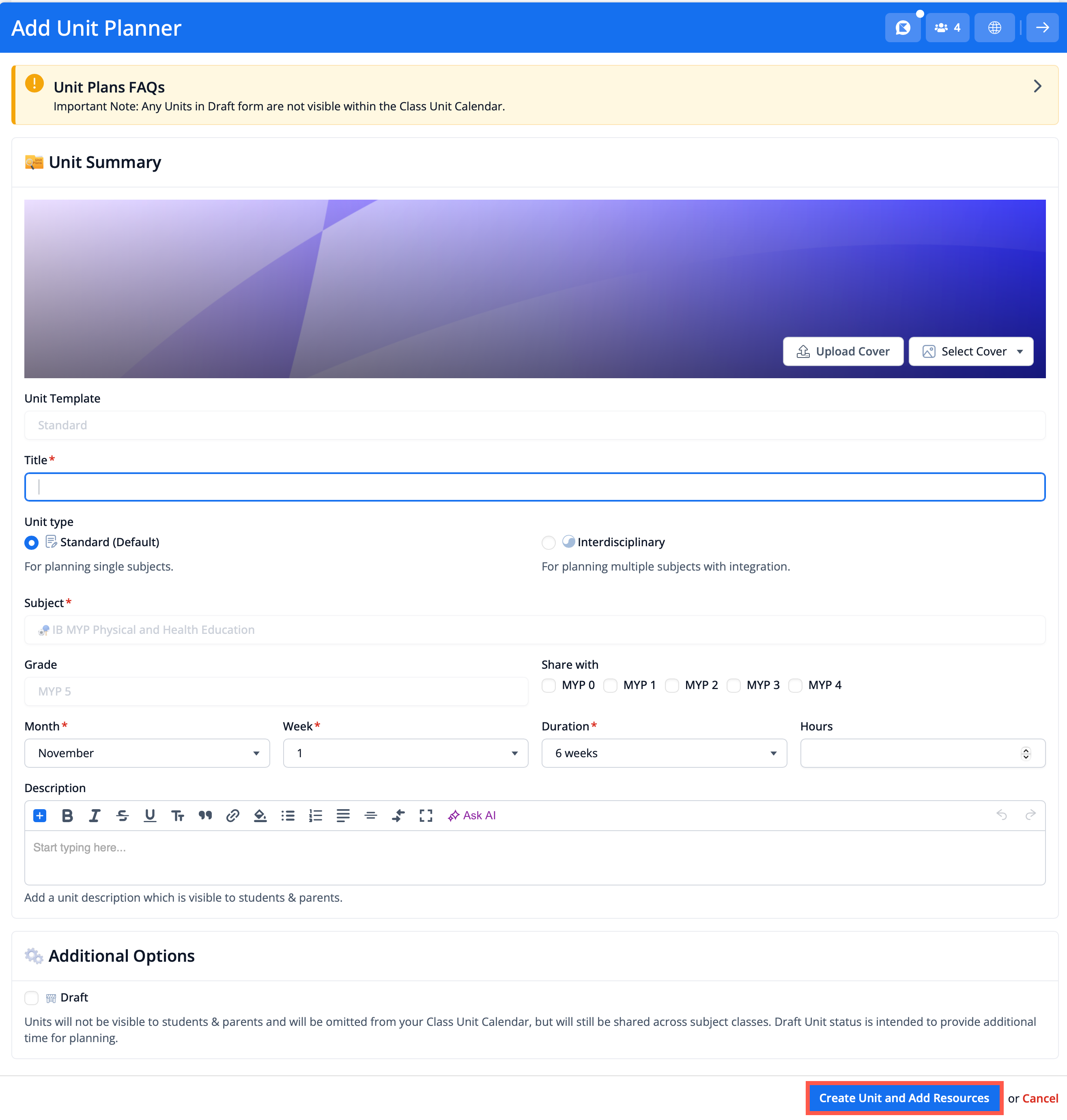This screenshot has width=1067, height=1120.
Task: Select the Interdisciplinary unit type radio
Action: [x=548, y=542]
